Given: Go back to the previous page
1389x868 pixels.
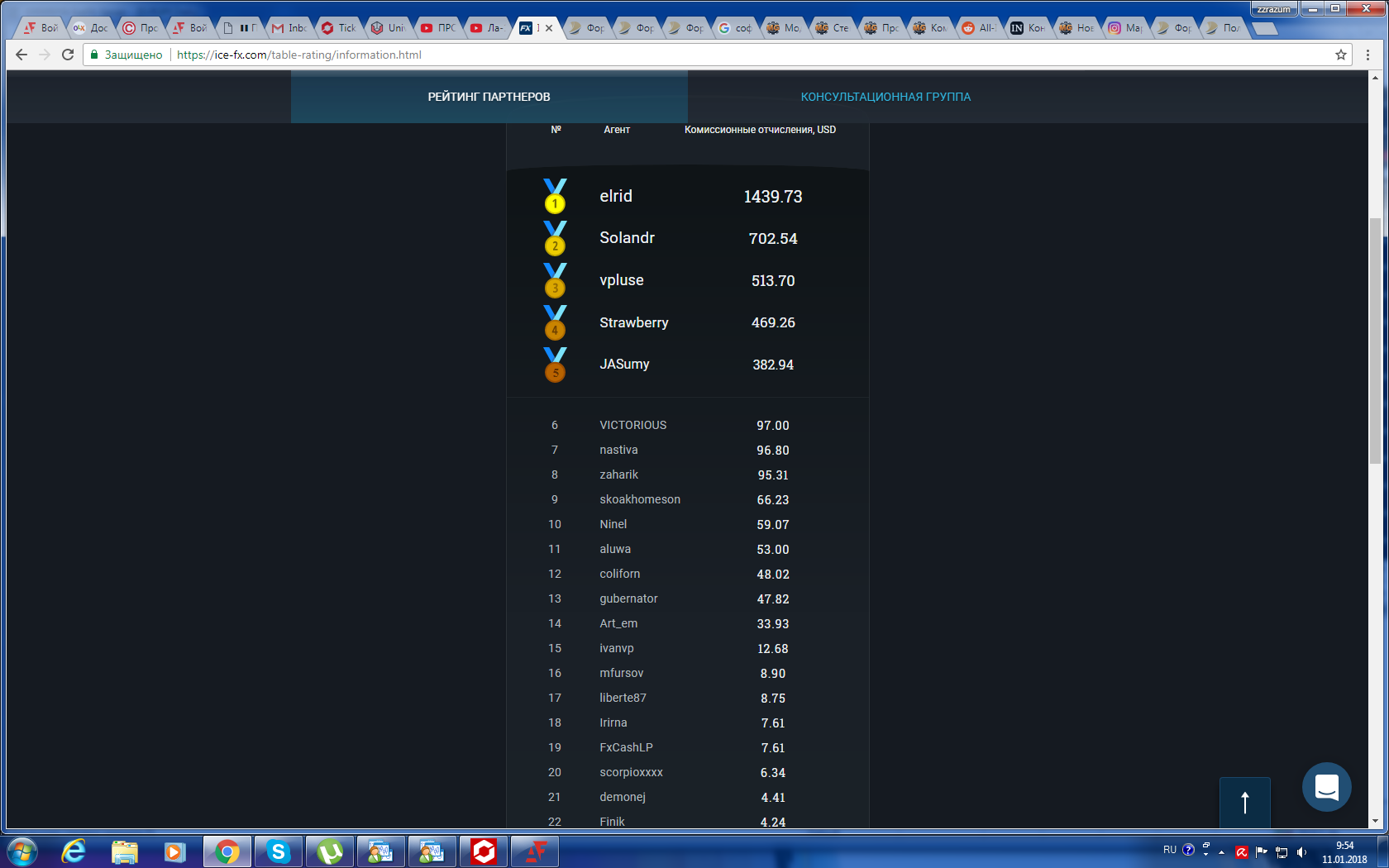Looking at the screenshot, I should tap(21, 55).
